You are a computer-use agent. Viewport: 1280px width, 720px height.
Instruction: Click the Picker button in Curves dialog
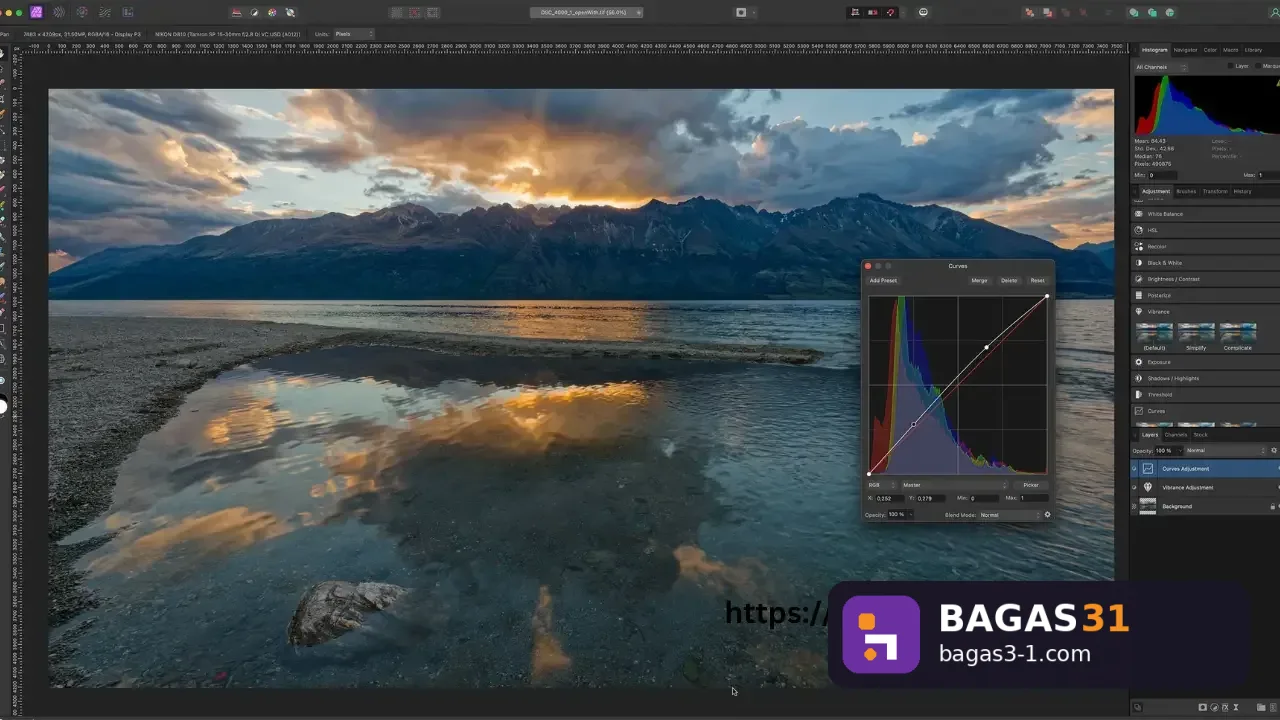click(1030, 485)
